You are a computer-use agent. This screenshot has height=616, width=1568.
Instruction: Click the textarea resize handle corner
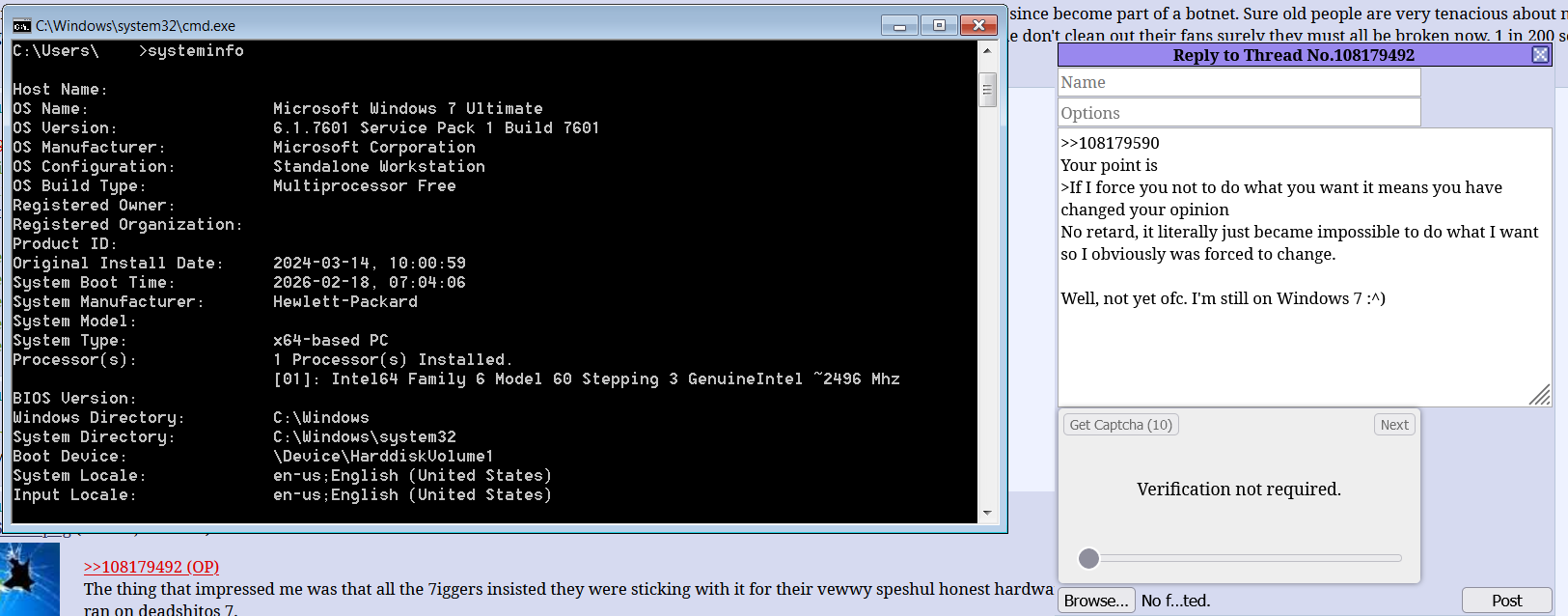(x=1541, y=395)
